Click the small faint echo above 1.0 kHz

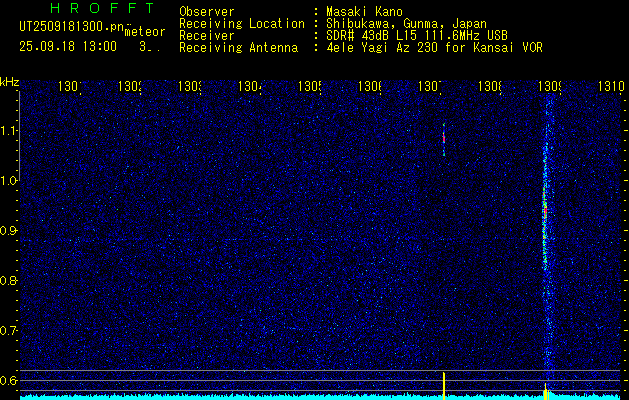[444, 139]
